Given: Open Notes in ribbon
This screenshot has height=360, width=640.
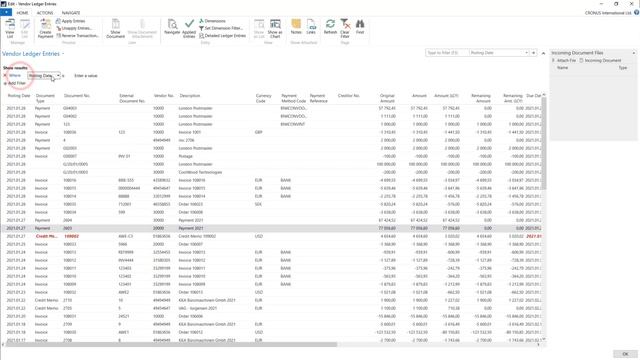Looking at the screenshot, I should click(296, 27).
